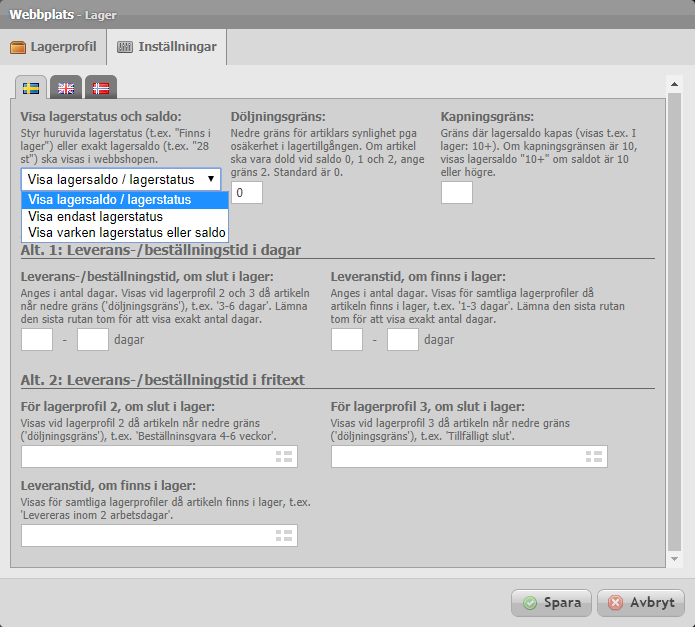The width and height of the screenshot is (695, 627).
Task: Click the scrollbar down arrow
Action: (x=674, y=559)
